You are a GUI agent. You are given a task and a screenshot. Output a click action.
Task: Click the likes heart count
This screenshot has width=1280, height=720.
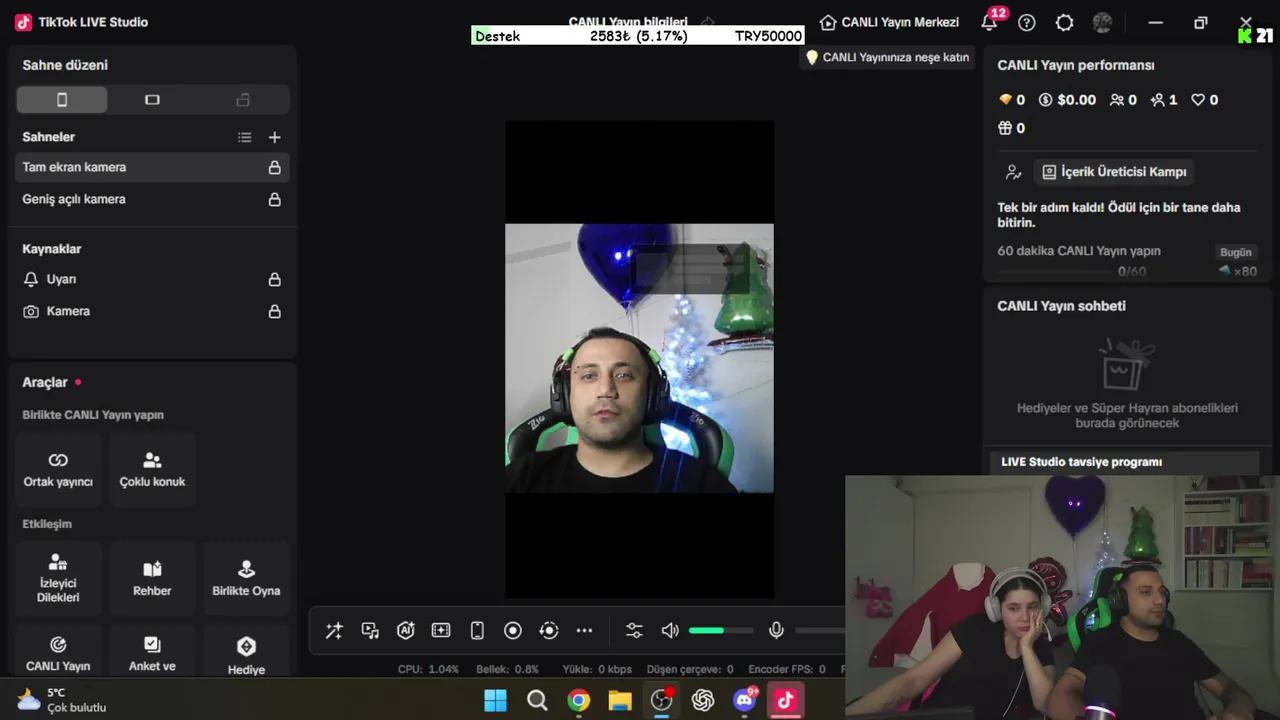[1204, 100]
